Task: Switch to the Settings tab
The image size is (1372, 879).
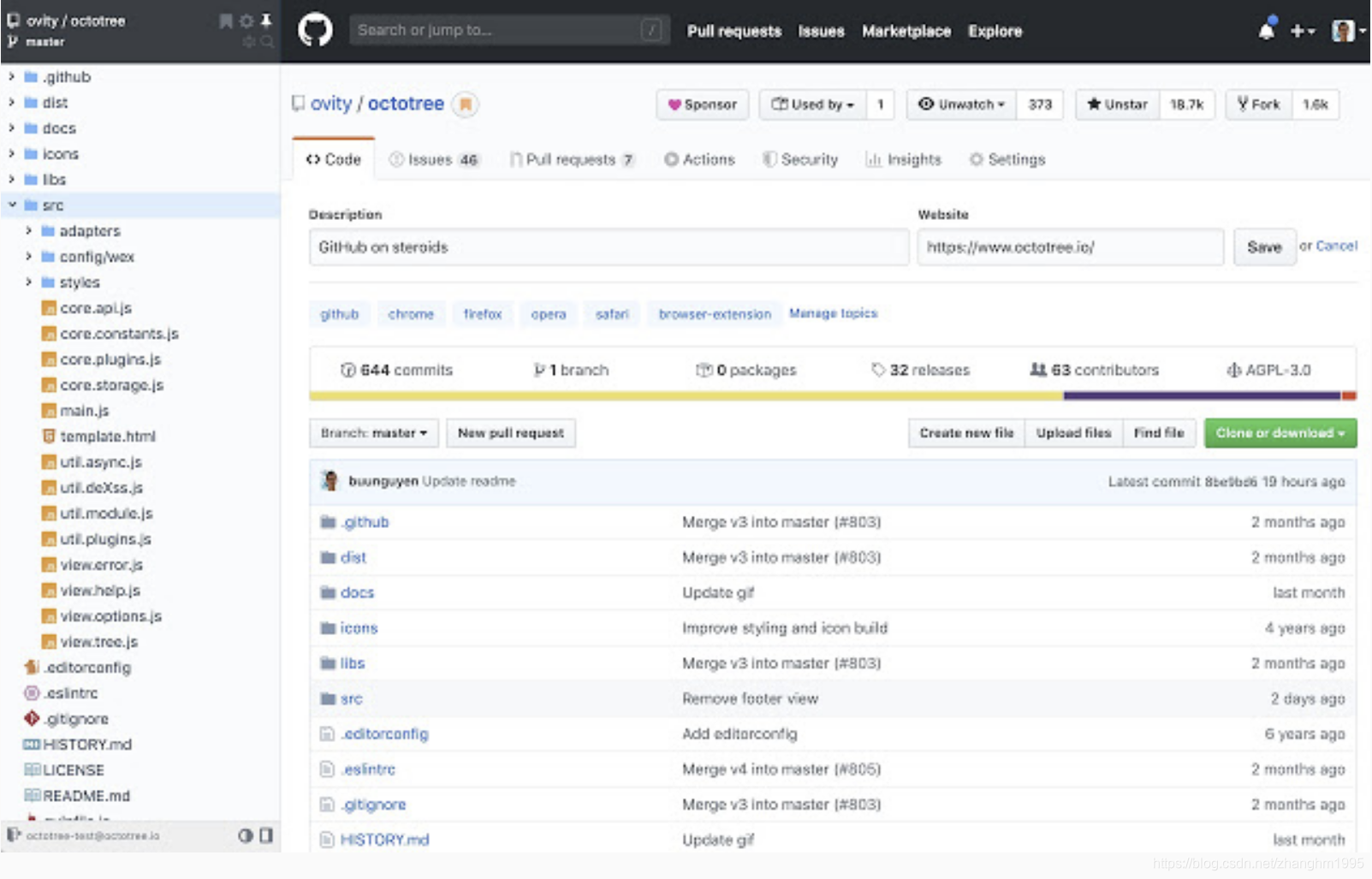Action: [x=1007, y=159]
